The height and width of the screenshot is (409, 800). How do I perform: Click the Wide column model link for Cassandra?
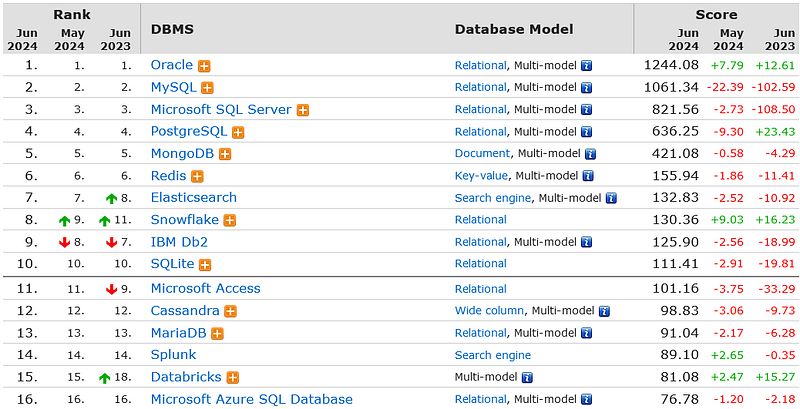[489, 311]
